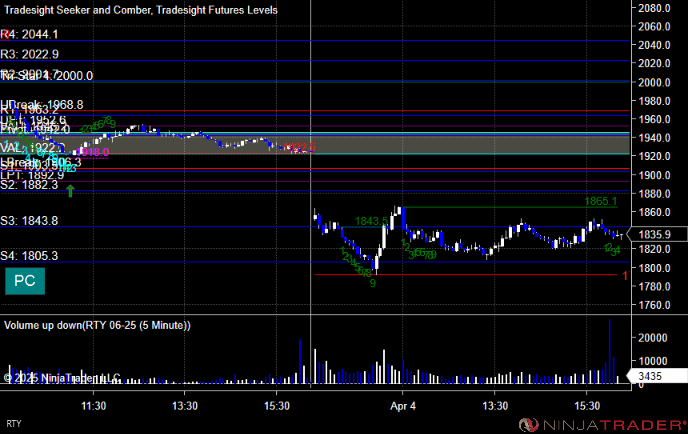Viewport: 688px width, 434px height.
Task: Click the 2000.0 price axis value
Action: [654, 82]
